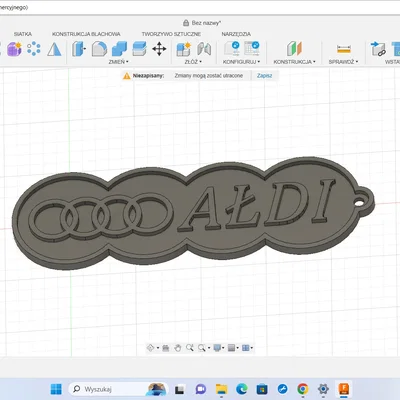The height and width of the screenshot is (400, 400).
Task: Click the Zapisz save link
Action: (264, 76)
